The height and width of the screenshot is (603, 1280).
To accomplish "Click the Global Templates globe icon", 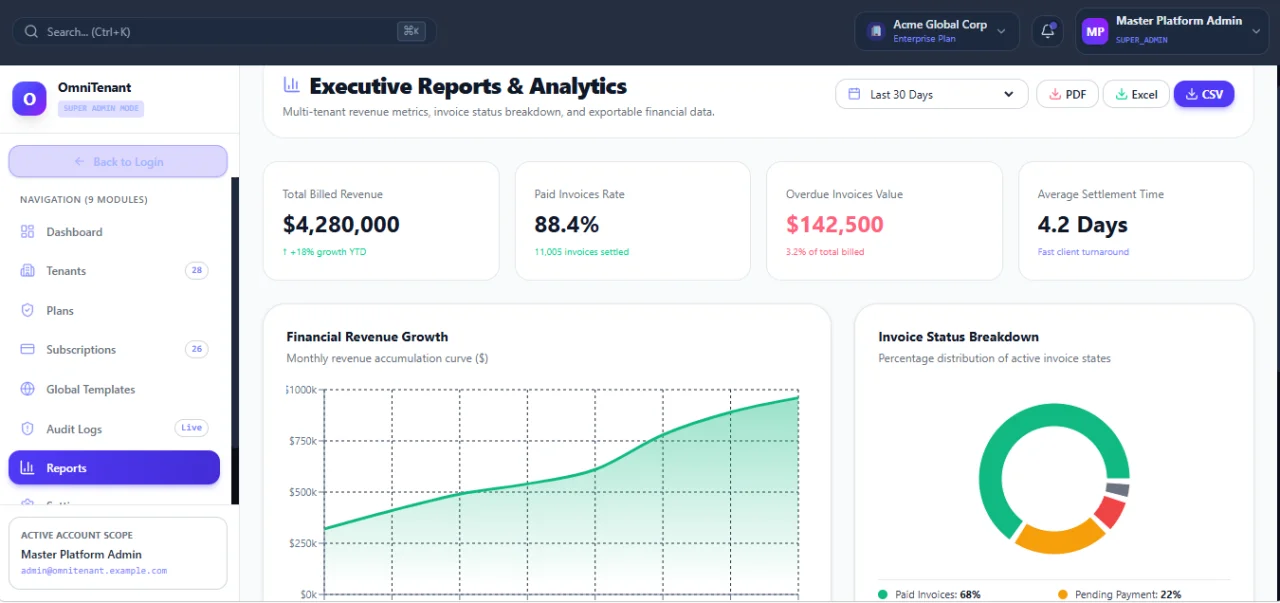I will pyautogui.click(x=27, y=390).
